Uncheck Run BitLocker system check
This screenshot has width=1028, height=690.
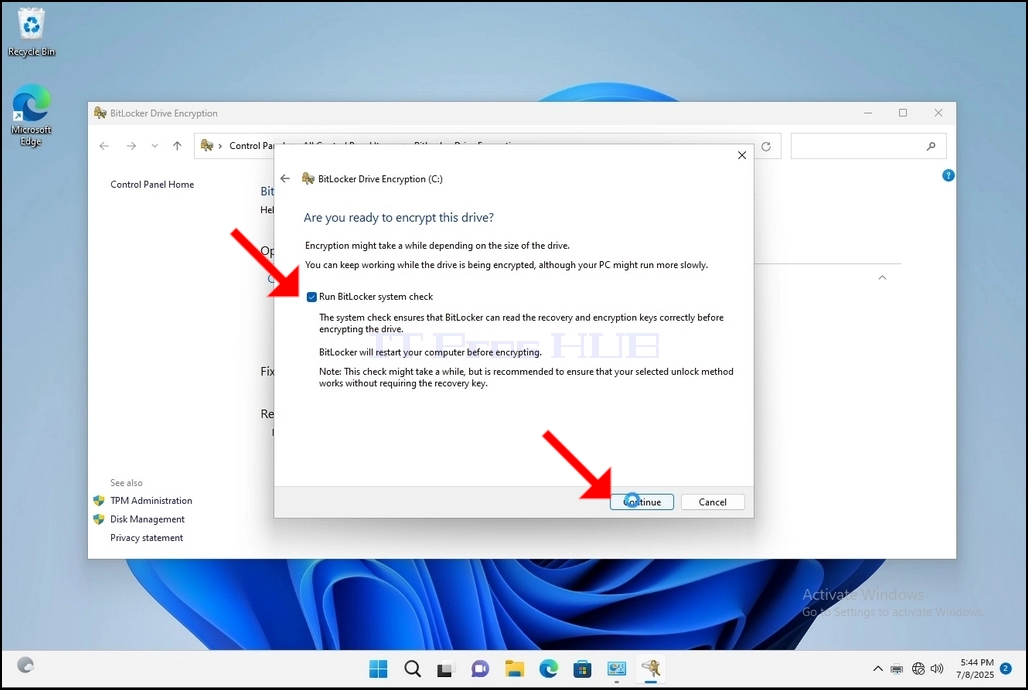[311, 297]
